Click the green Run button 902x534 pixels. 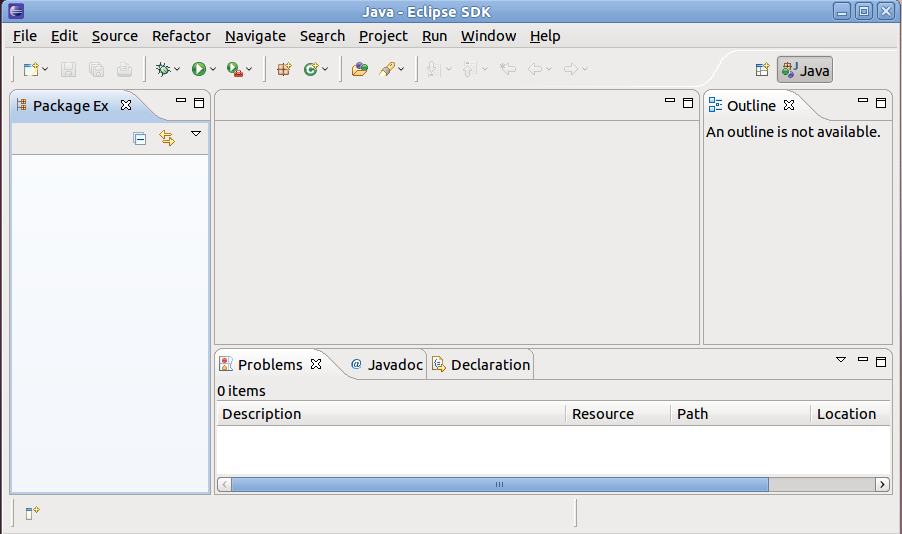(198, 70)
